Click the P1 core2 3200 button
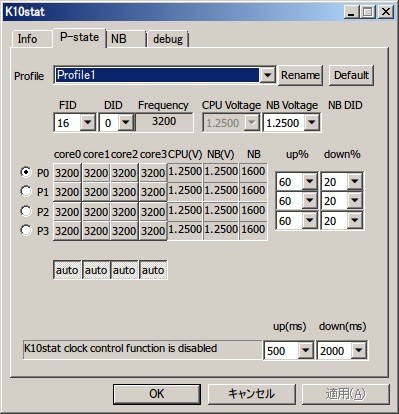 pyautogui.click(x=124, y=192)
